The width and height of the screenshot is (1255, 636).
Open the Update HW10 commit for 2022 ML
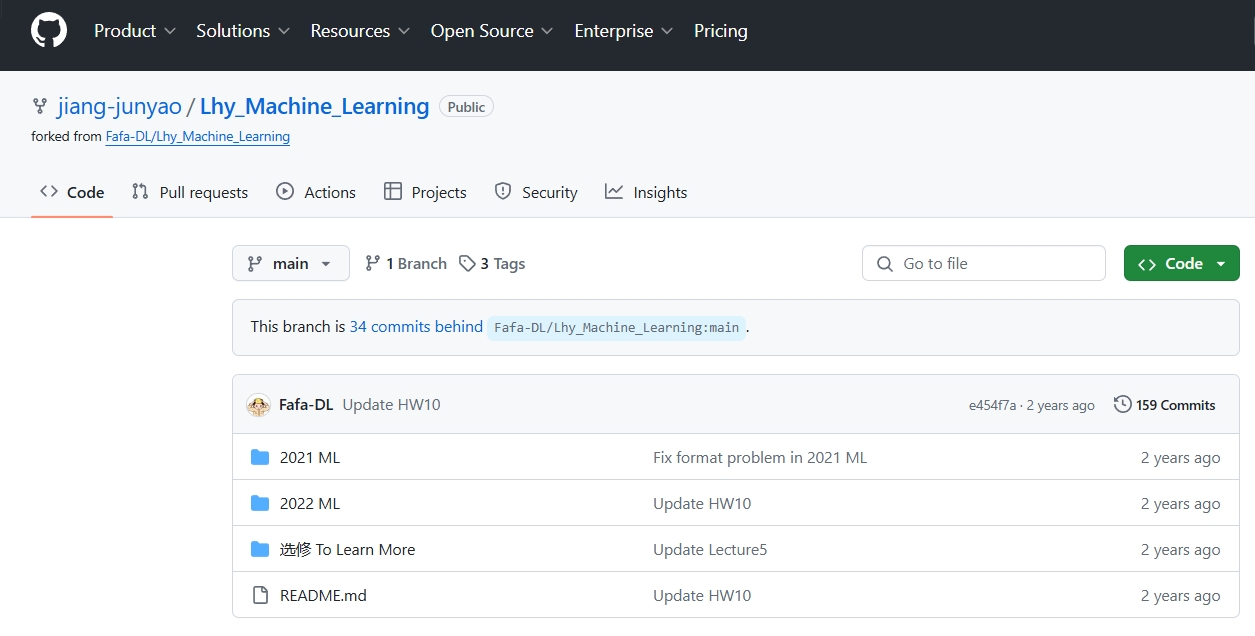click(x=702, y=503)
